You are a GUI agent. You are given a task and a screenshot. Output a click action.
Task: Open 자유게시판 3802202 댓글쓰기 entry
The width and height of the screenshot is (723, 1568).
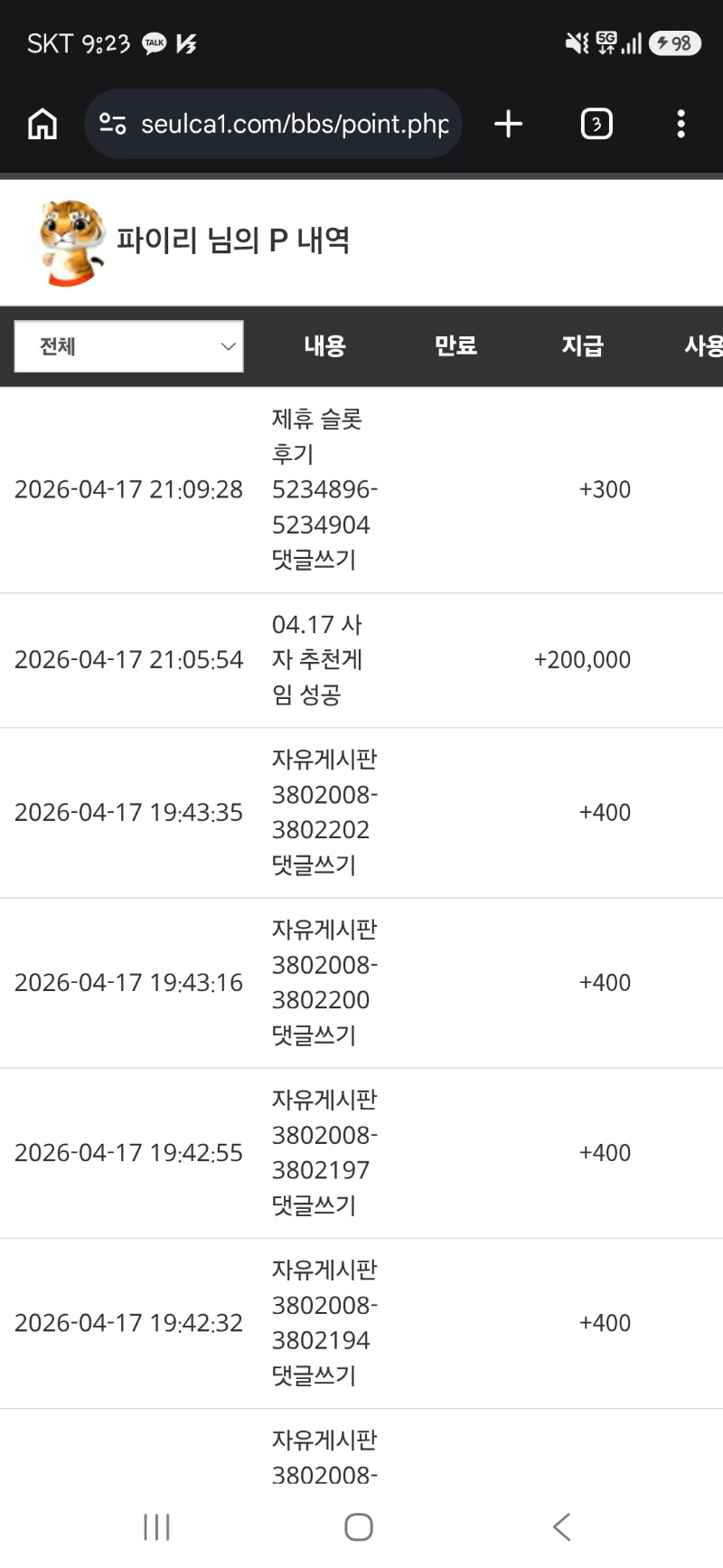(323, 812)
